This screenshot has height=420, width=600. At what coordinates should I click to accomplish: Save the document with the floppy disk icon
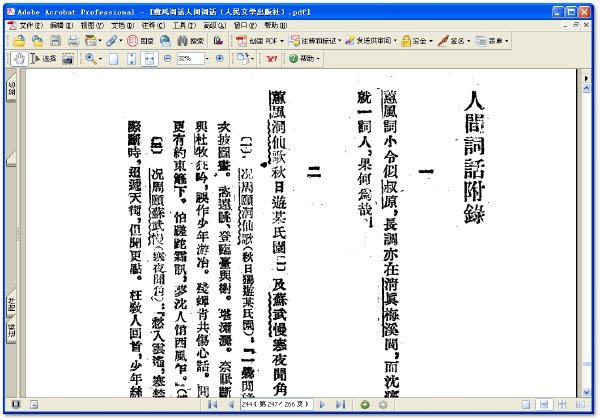tap(55, 41)
